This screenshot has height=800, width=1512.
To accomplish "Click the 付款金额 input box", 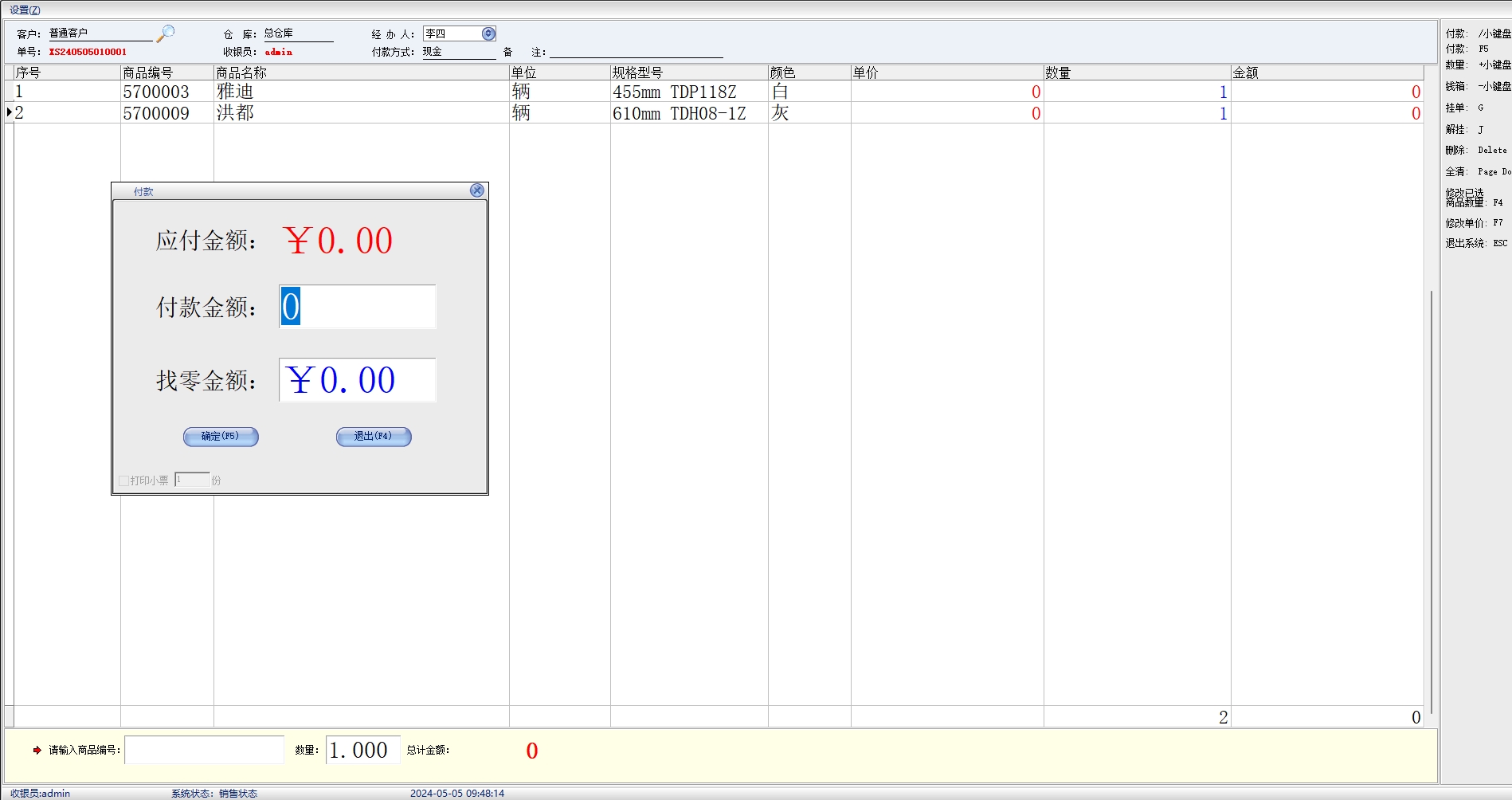I will click(x=358, y=307).
